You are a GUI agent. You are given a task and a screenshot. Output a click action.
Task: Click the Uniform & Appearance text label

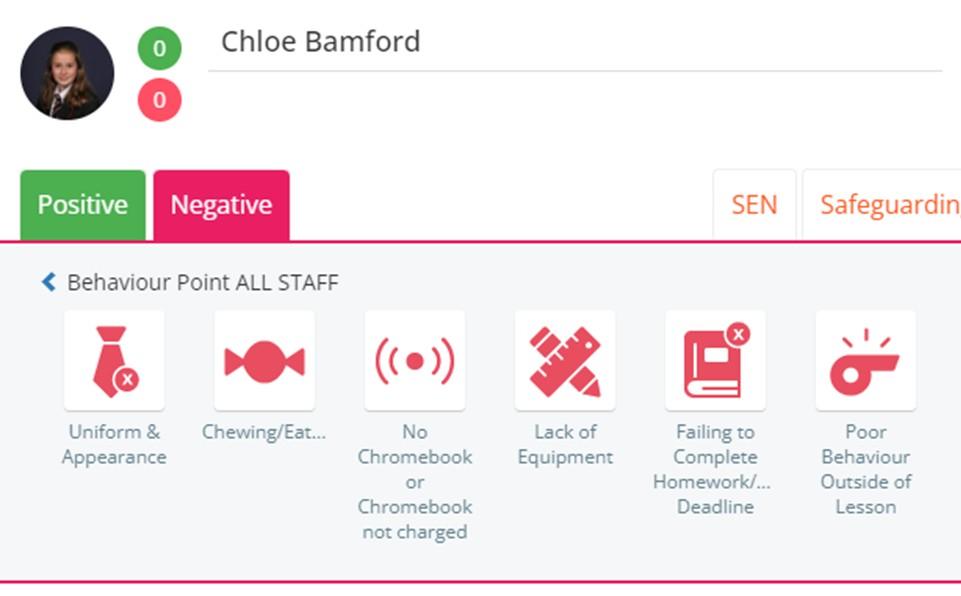pyautogui.click(x=114, y=445)
